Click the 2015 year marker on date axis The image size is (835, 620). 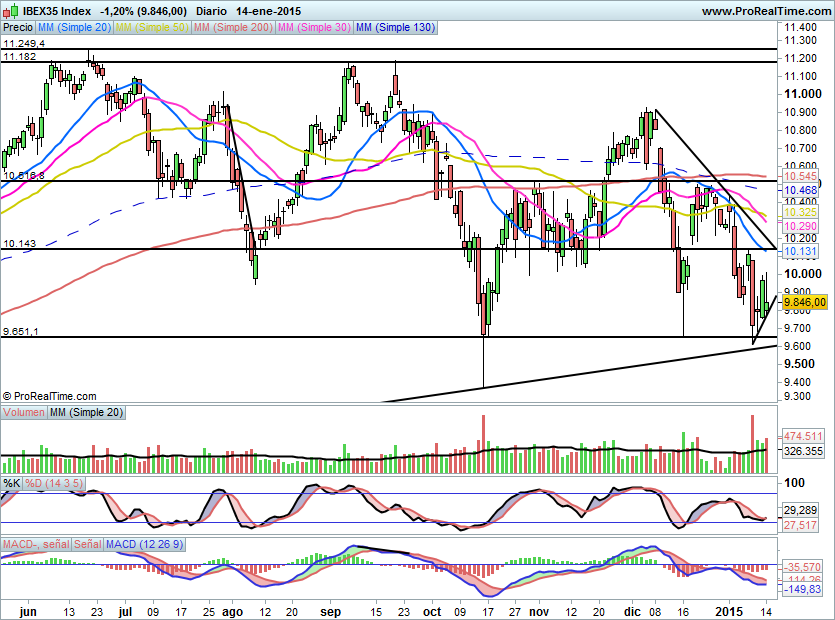click(728, 611)
